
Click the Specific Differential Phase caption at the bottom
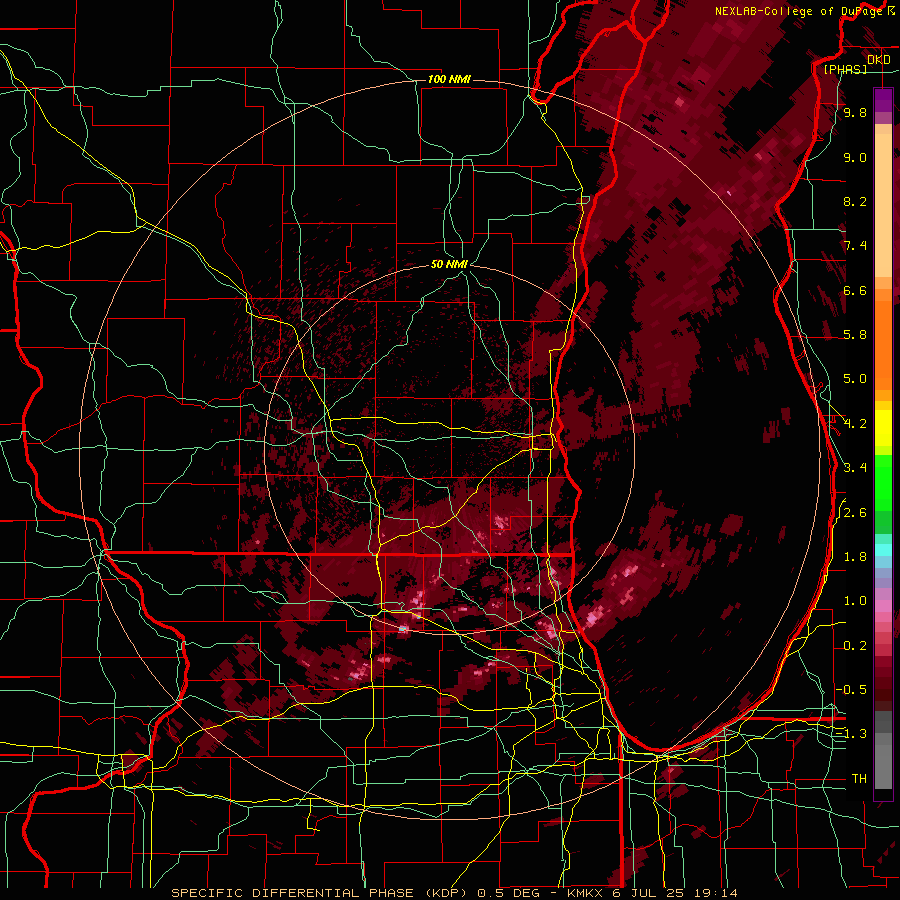pos(454,893)
